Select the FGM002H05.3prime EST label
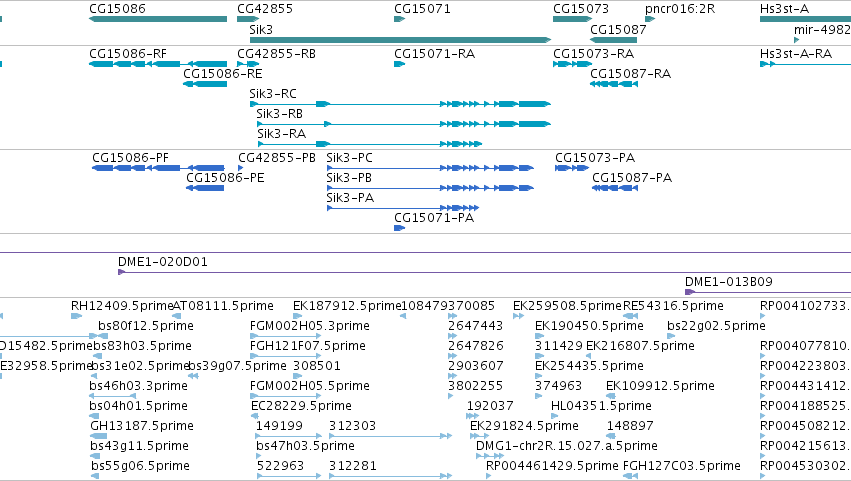The image size is (851, 481). tap(310, 326)
